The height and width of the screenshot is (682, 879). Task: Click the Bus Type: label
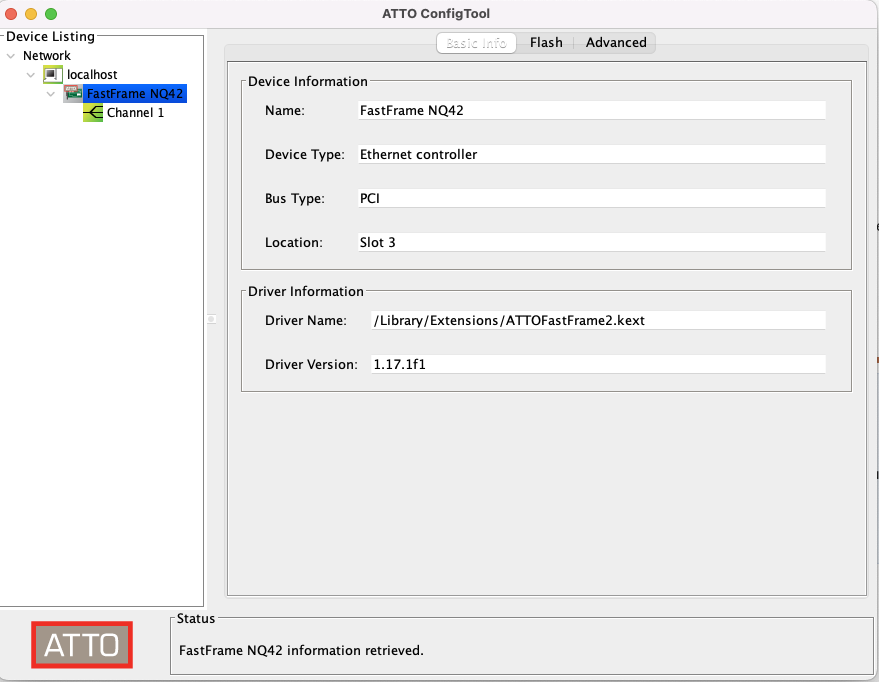pos(294,198)
